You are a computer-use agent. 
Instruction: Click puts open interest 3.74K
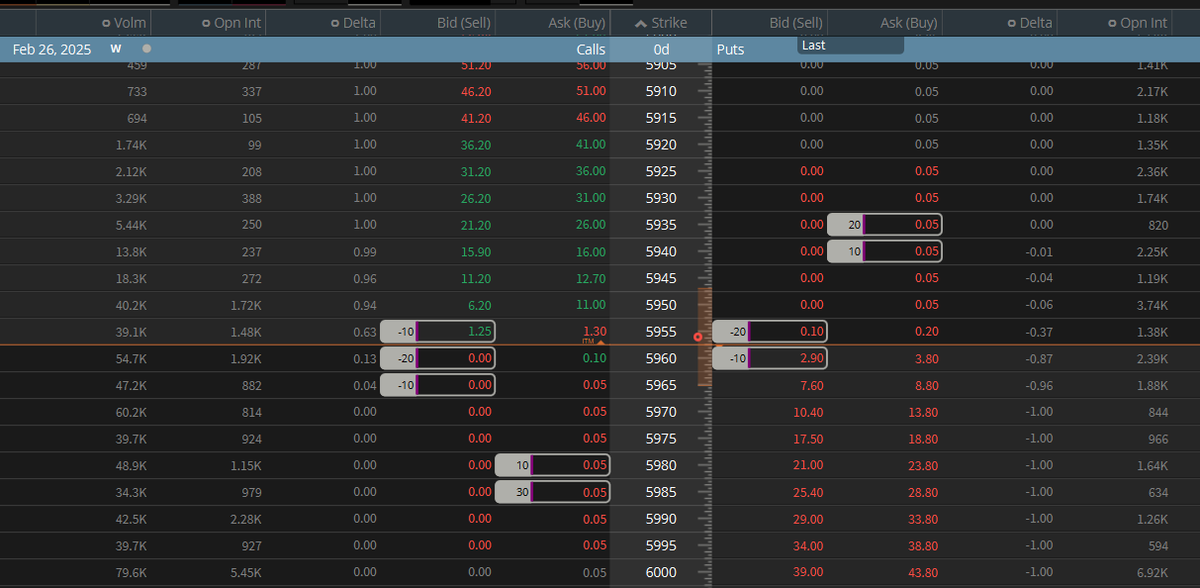tap(1151, 305)
